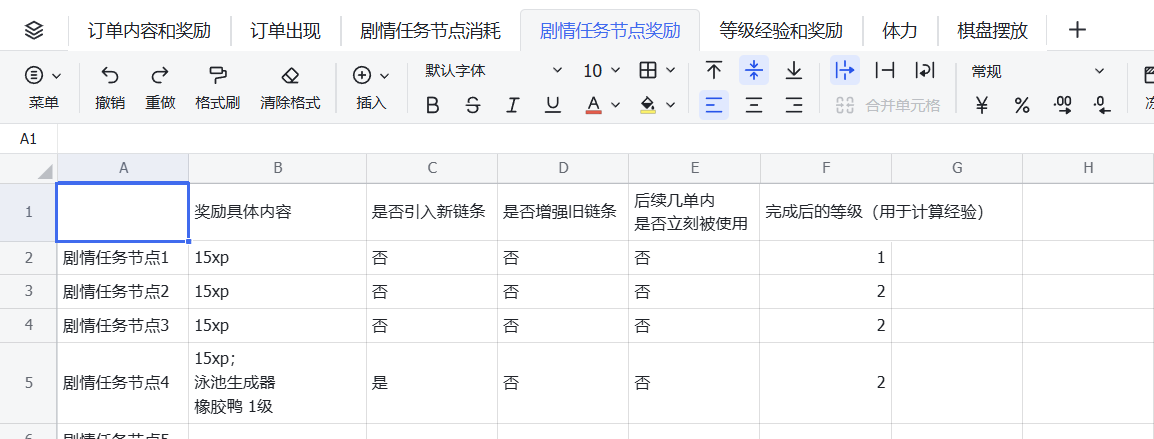
Task: Click cell 奖励具体内容
Action: 277,212
